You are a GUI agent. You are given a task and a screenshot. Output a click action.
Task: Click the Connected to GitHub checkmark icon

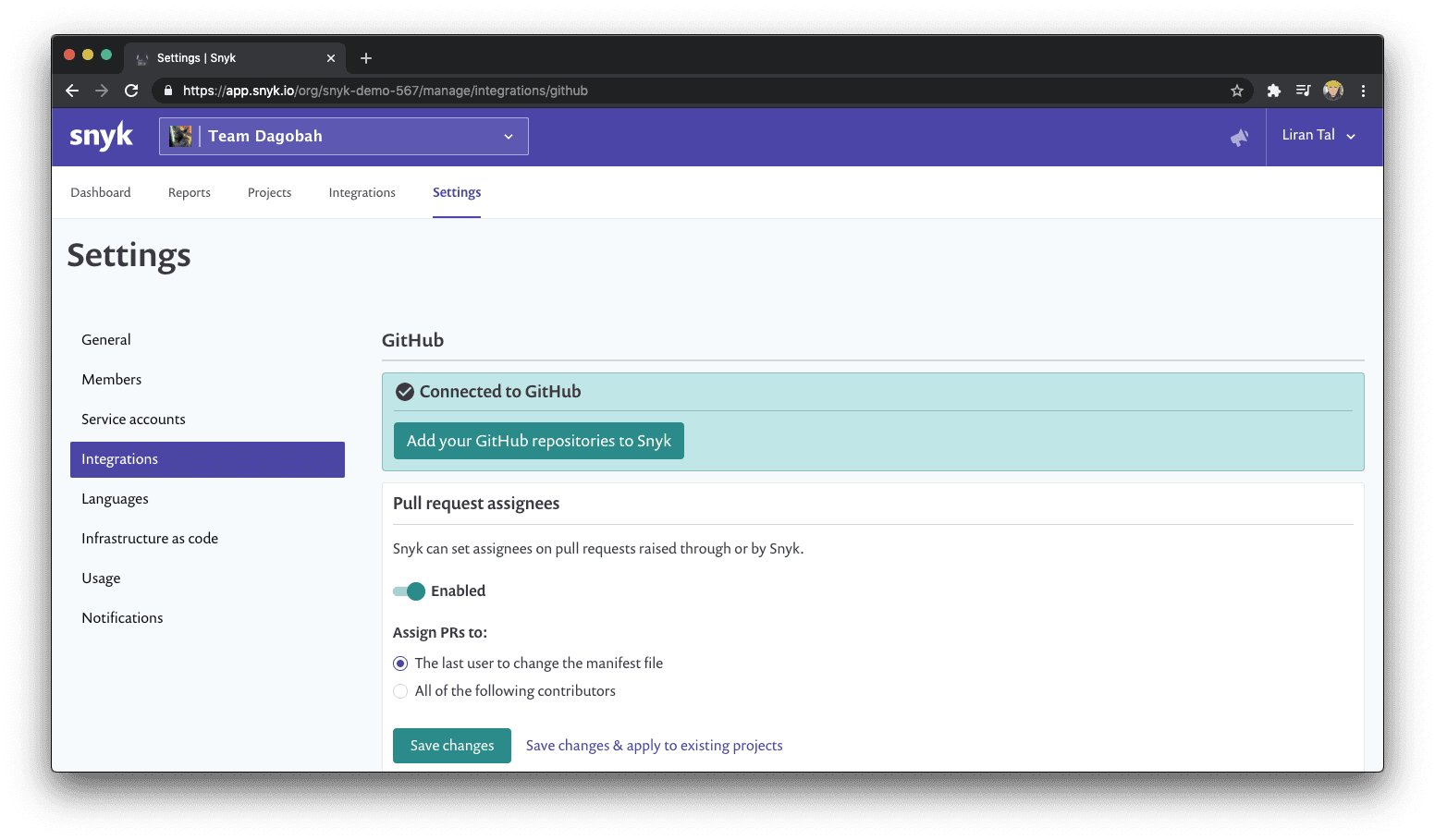(x=404, y=392)
